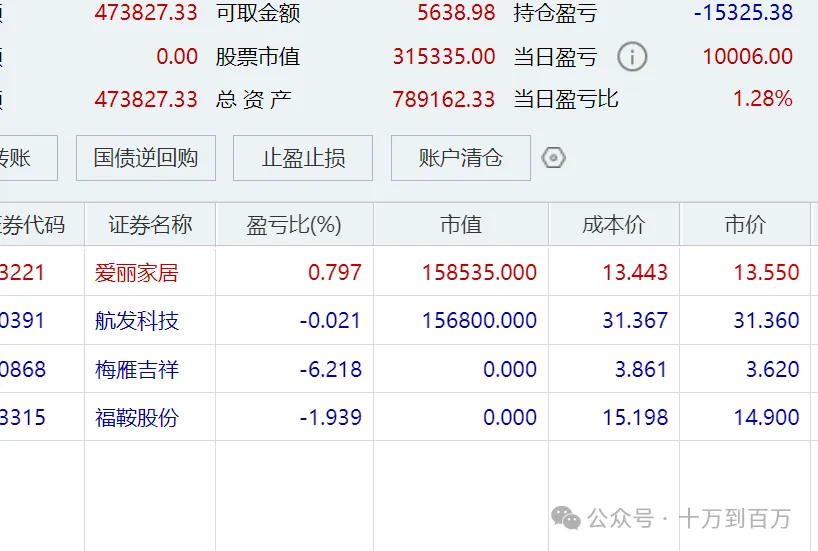Click the 市值 column header
The width and height of the screenshot is (818, 551).
click(x=460, y=225)
